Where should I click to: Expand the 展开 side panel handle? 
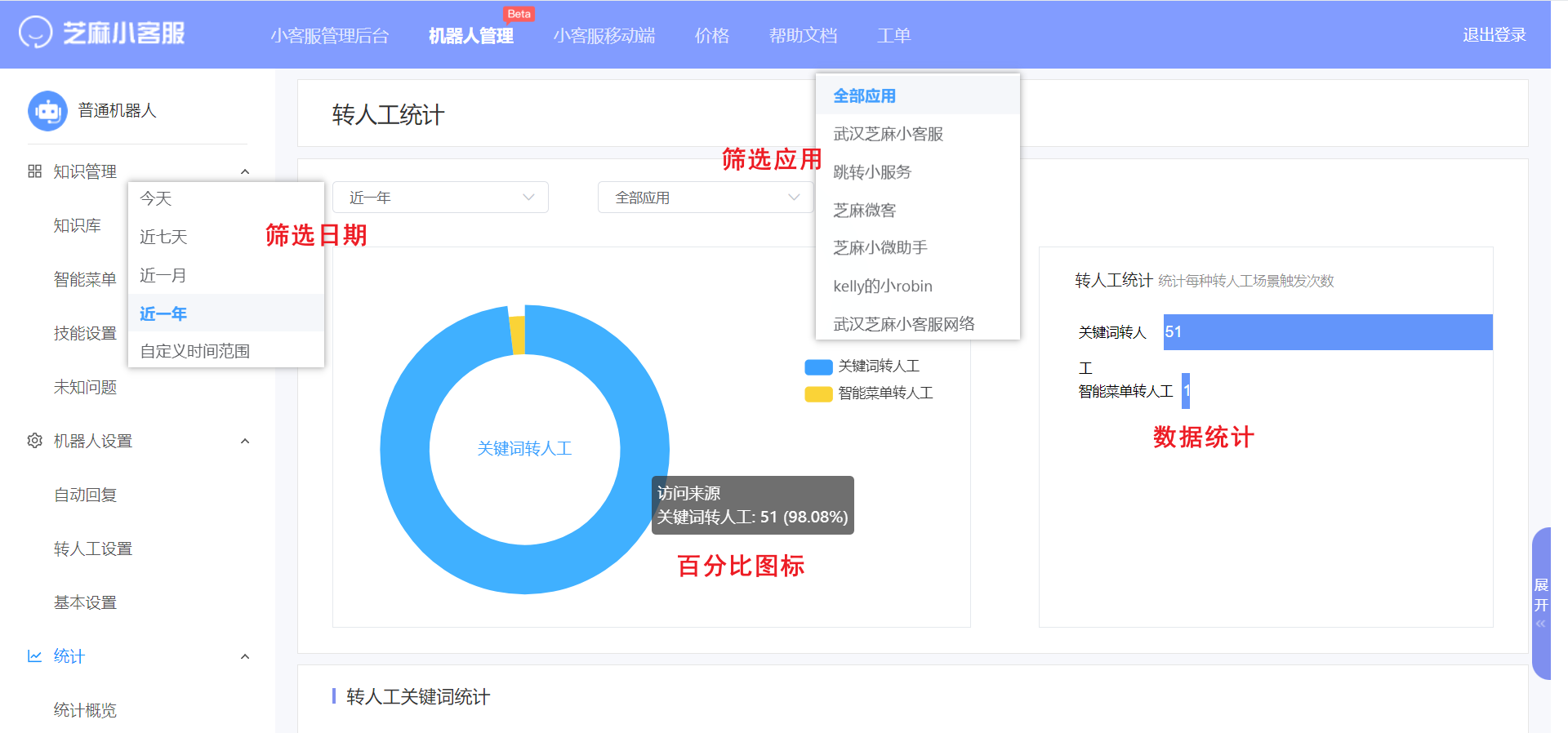(1541, 603)
